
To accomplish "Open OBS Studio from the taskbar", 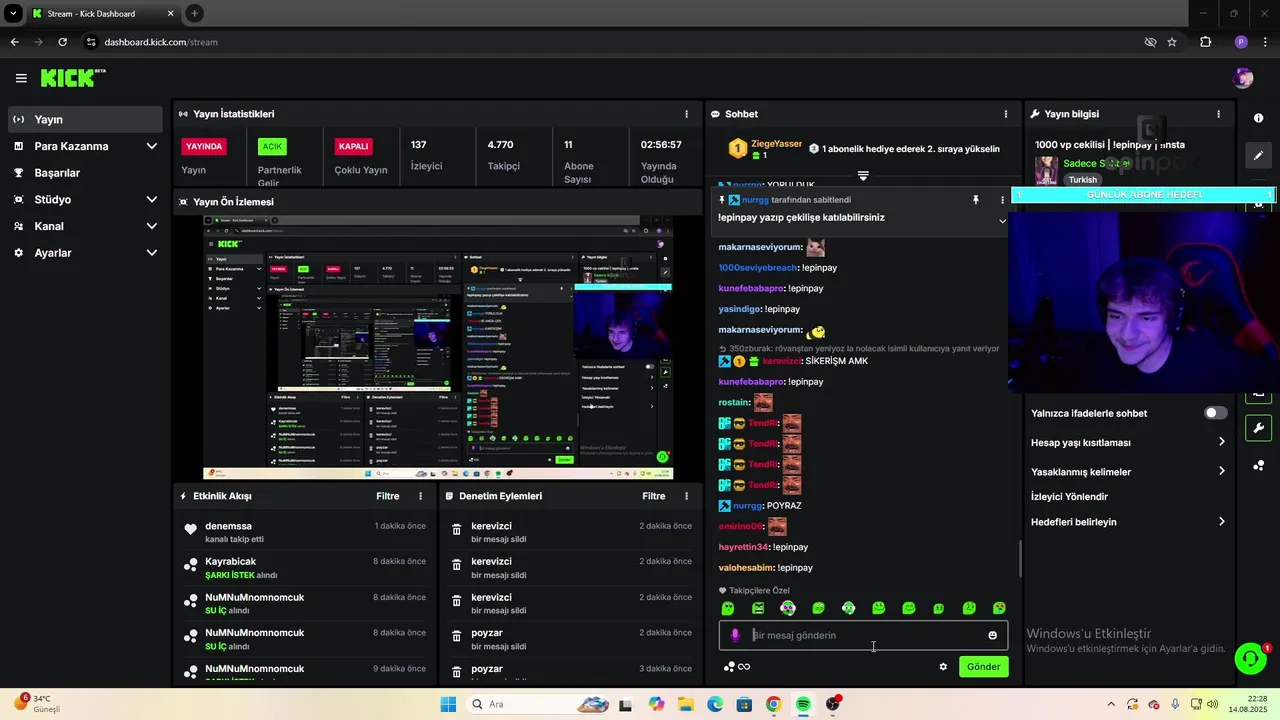I will (x=833, y=704).
